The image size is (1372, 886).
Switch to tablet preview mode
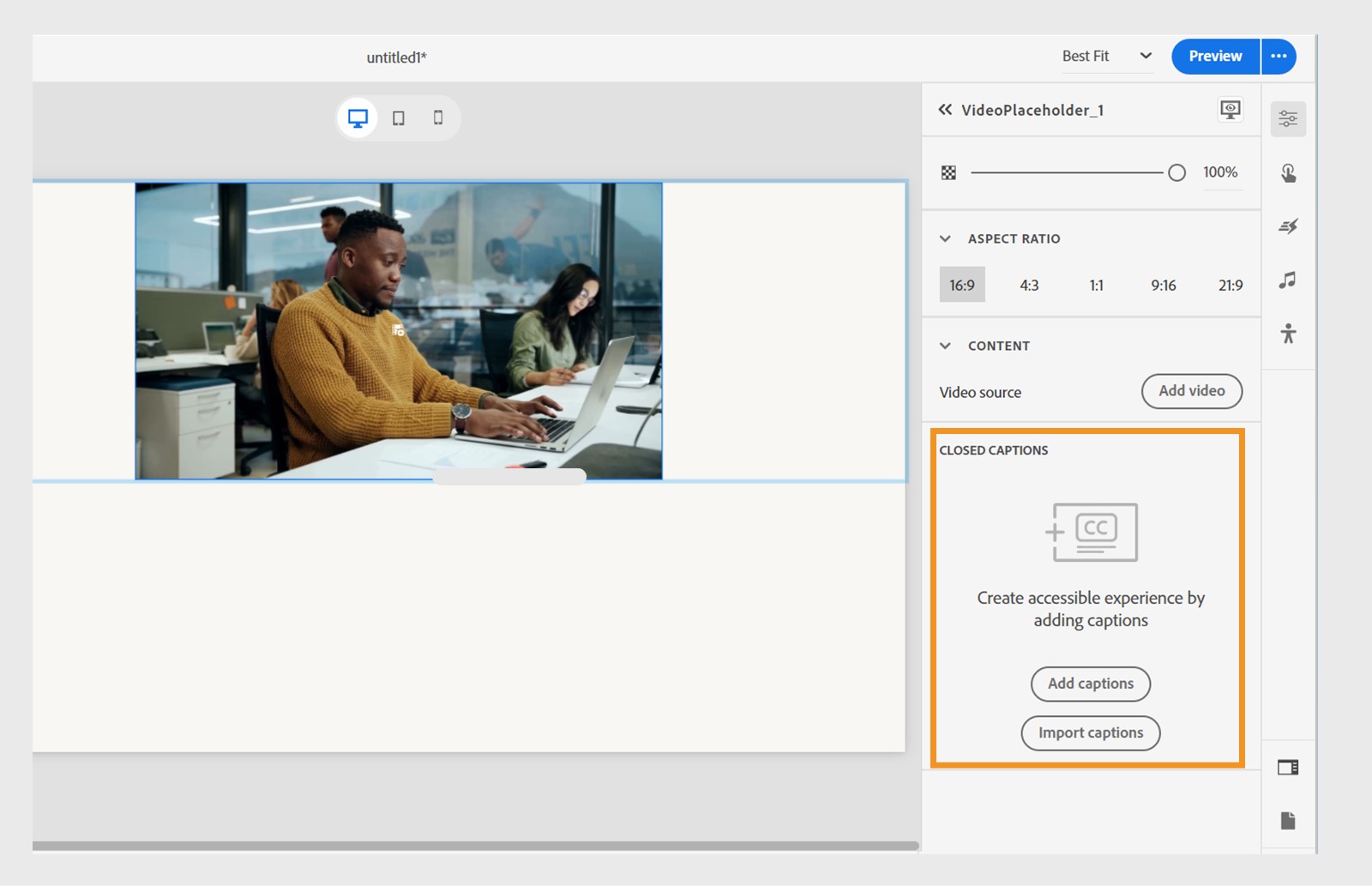tap(397, 118)
